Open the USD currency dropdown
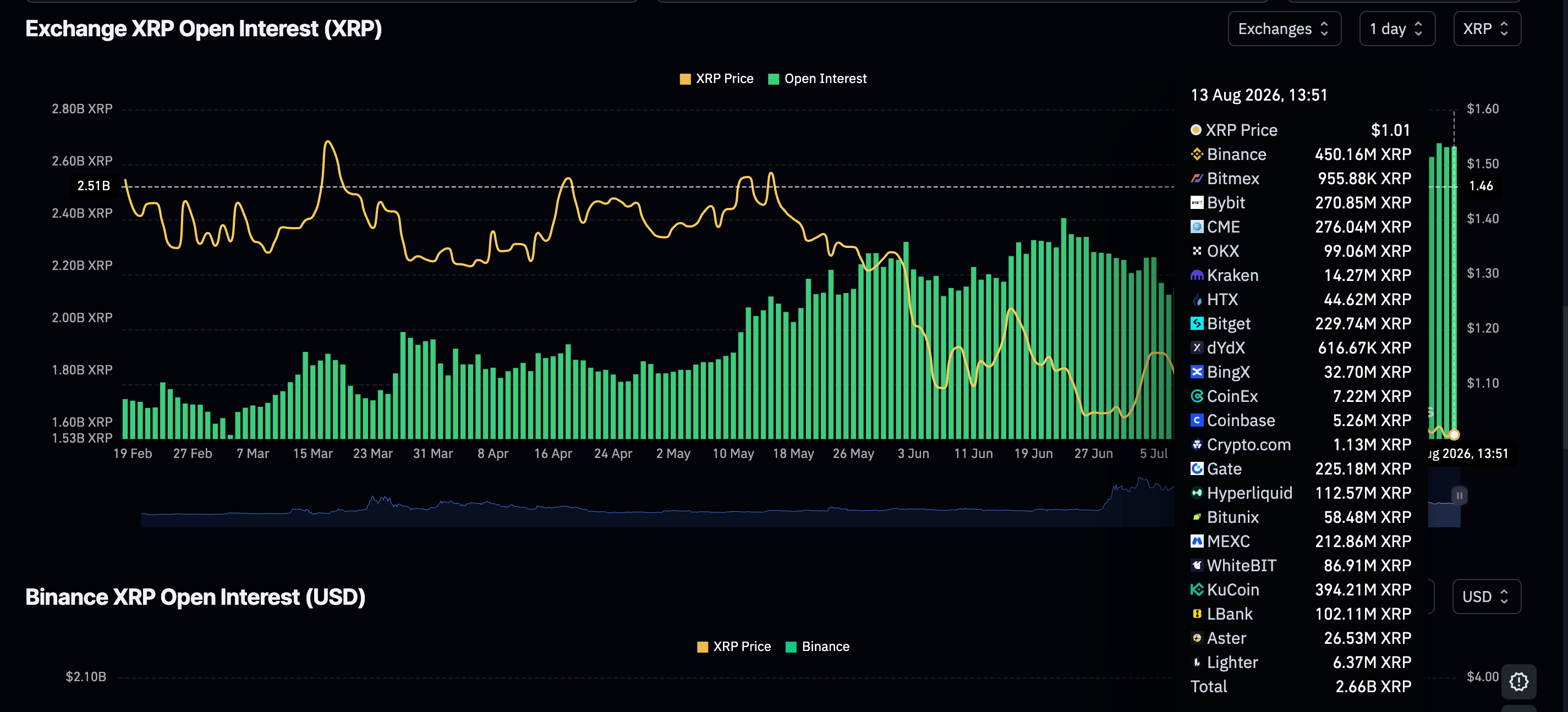Image resolution: width=1568 pixels, height=712 pixels. (x=1487, y=597)
